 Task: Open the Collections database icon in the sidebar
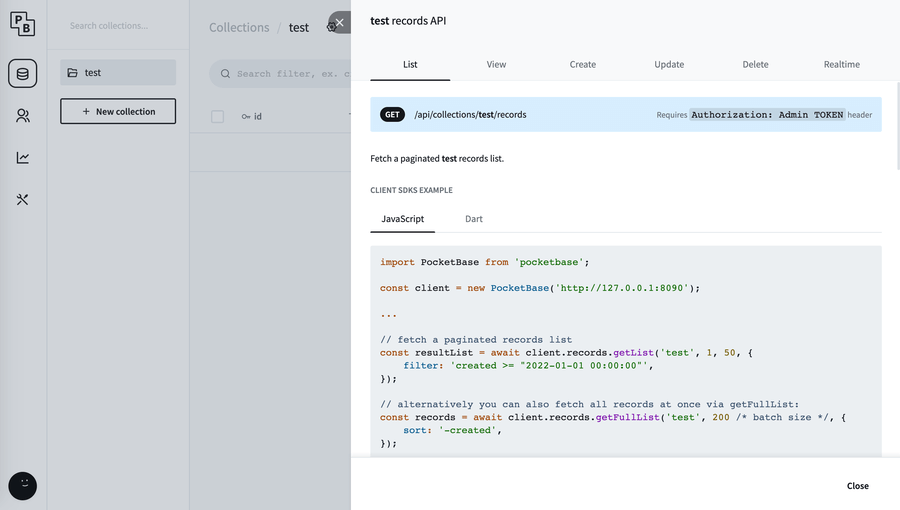click(22, 73)
